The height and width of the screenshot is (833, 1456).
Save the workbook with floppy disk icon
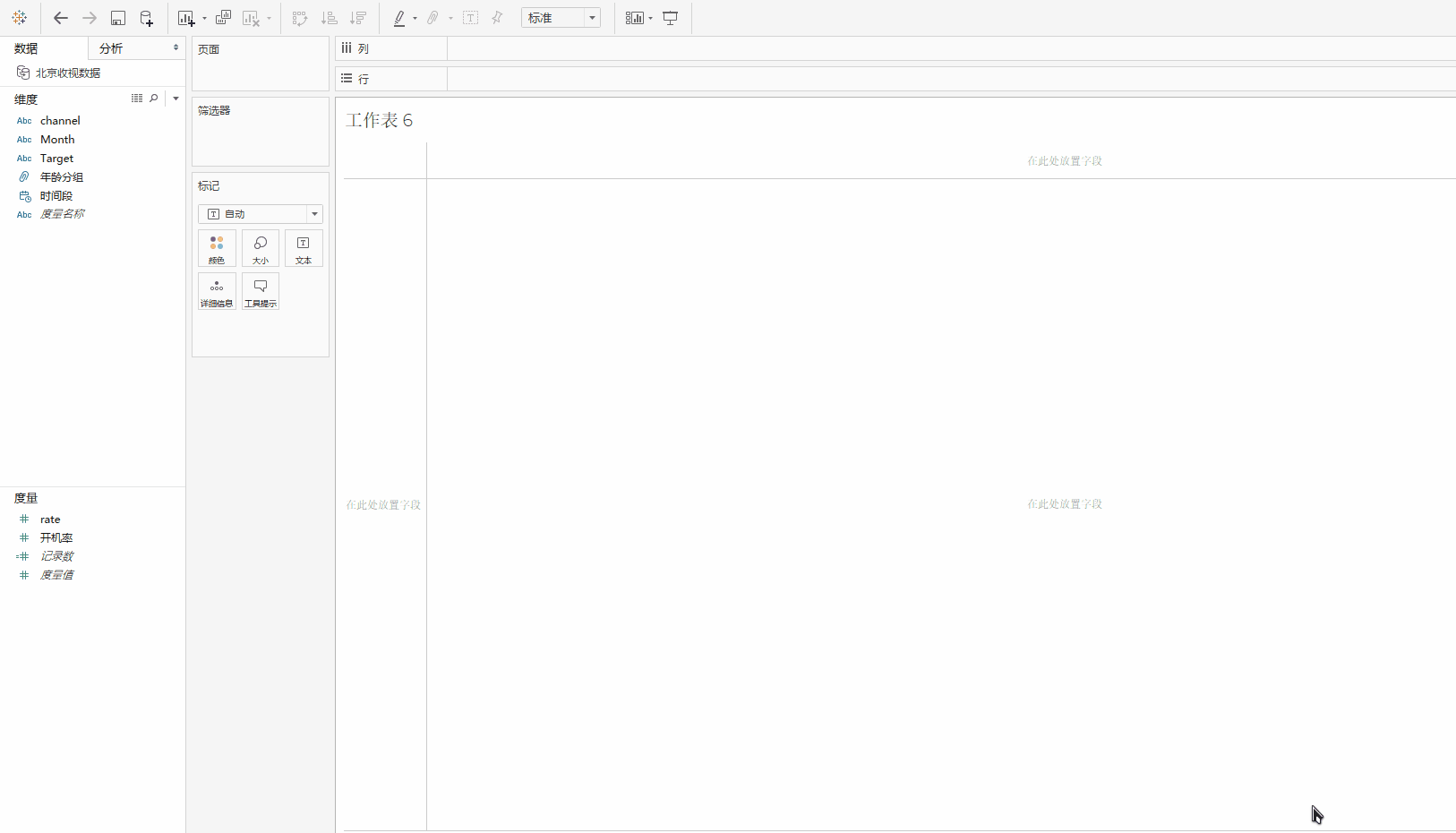click(x=117, y=18)
